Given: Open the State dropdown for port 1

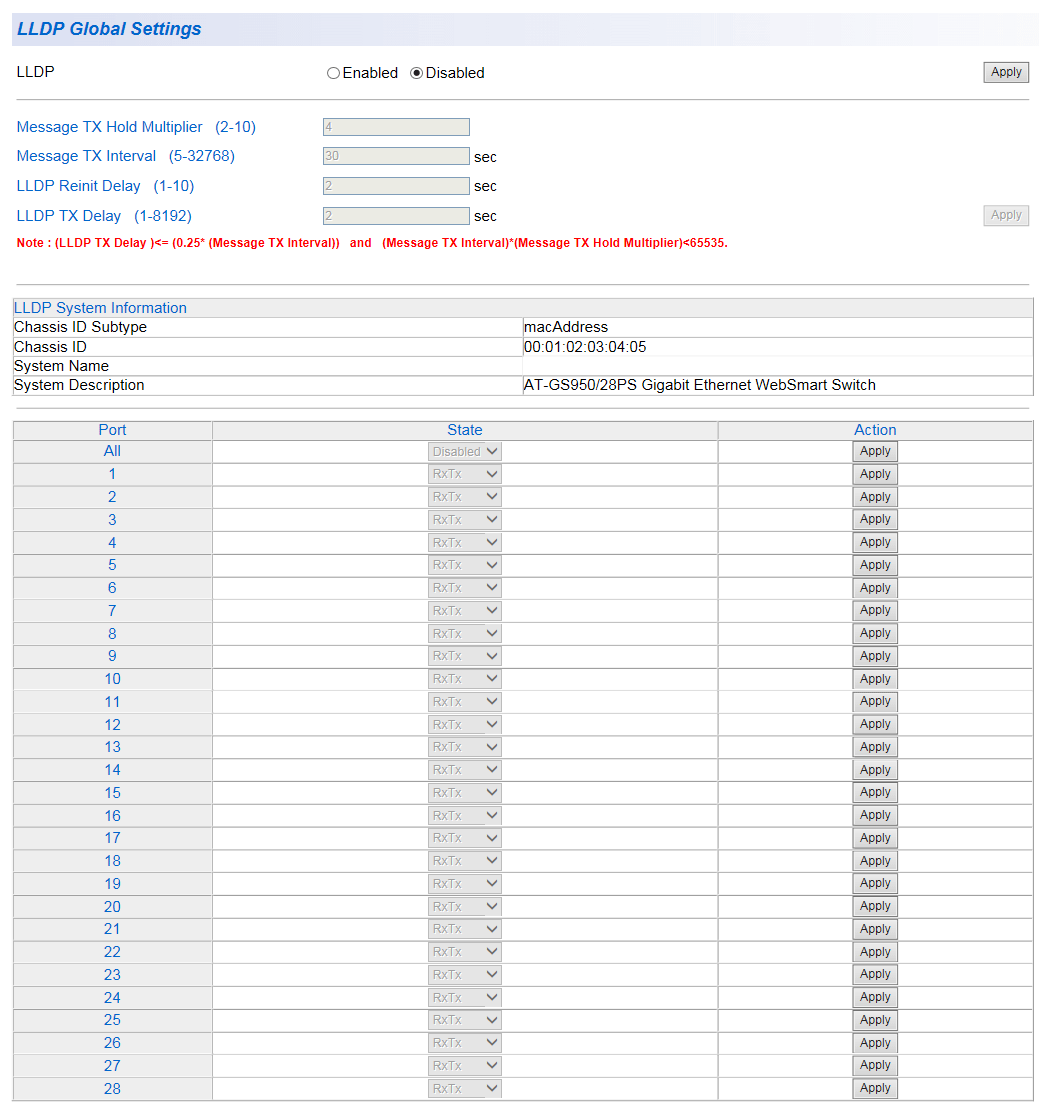Looking at the screenshot, I should pos(465,475).
